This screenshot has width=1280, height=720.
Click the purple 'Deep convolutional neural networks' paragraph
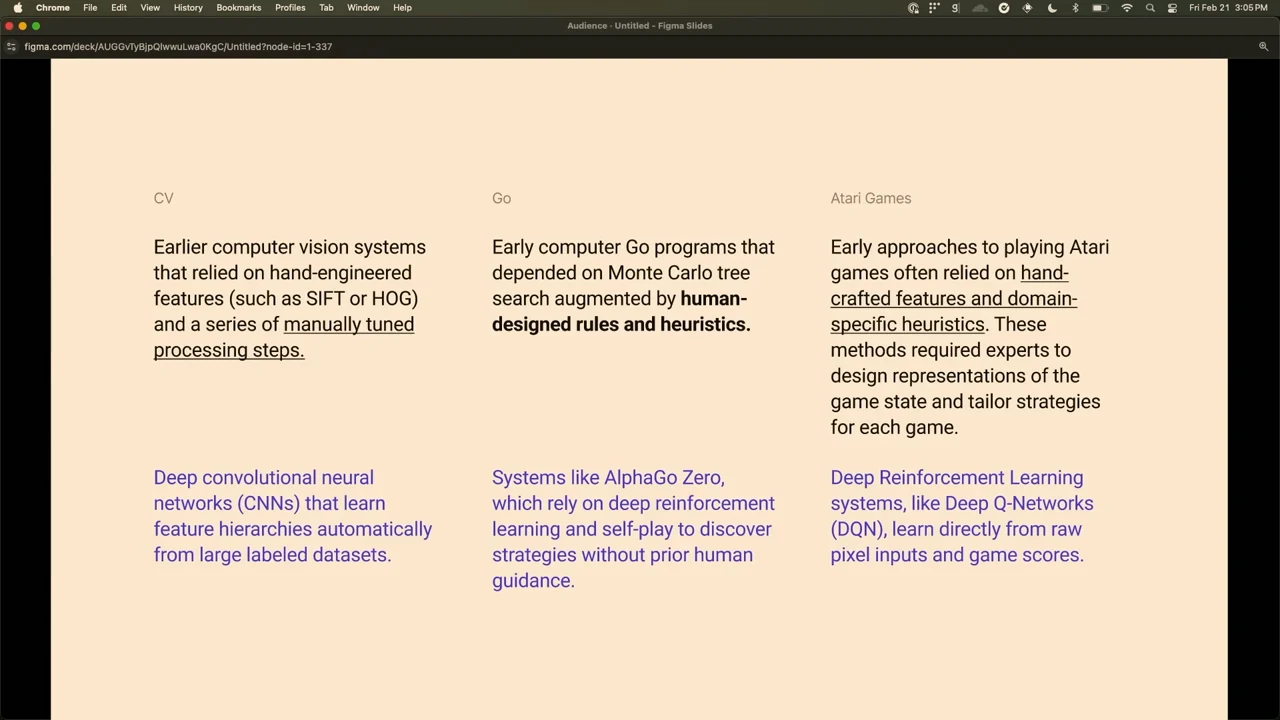pyautogui.click(x=293, y=516)
